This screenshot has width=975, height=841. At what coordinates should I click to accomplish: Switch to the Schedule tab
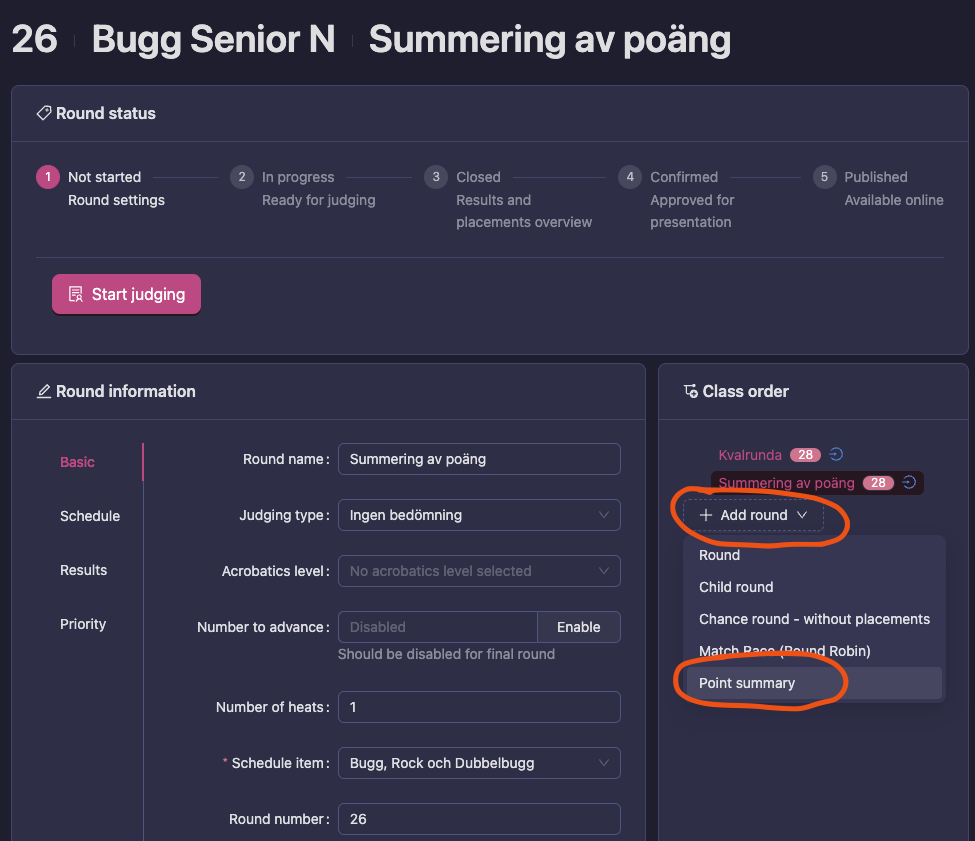(90, 516)
